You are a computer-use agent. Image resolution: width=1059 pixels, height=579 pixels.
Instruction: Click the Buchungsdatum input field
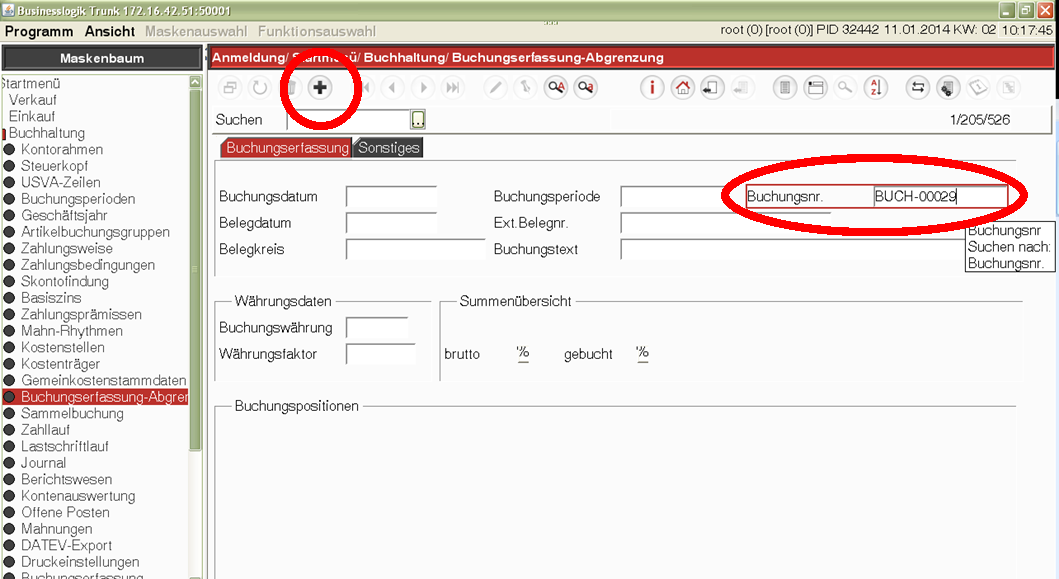(x=391, y=197)
